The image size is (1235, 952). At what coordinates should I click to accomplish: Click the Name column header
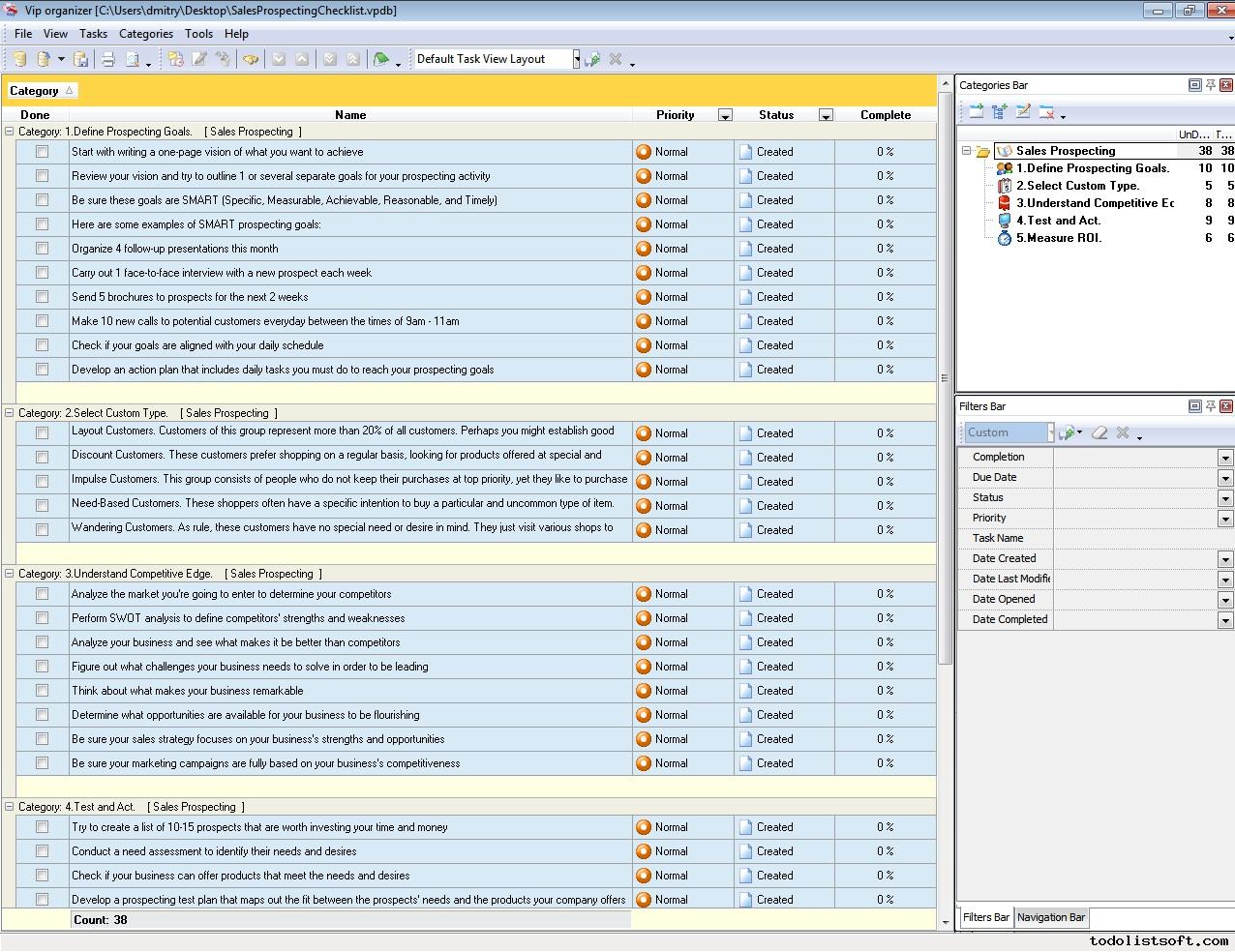click(x=349, y=115)
